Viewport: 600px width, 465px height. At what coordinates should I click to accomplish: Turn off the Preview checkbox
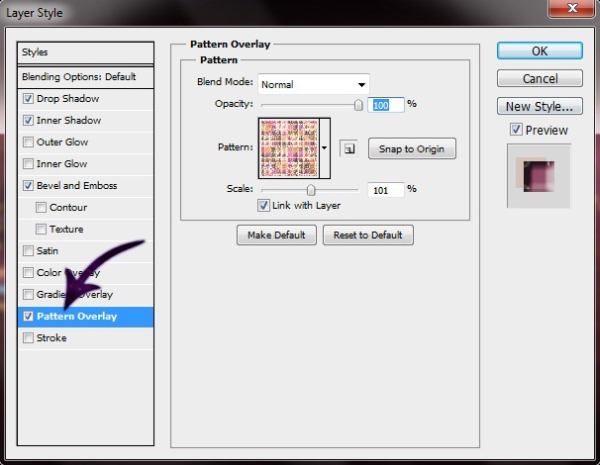tap(516, 130)
